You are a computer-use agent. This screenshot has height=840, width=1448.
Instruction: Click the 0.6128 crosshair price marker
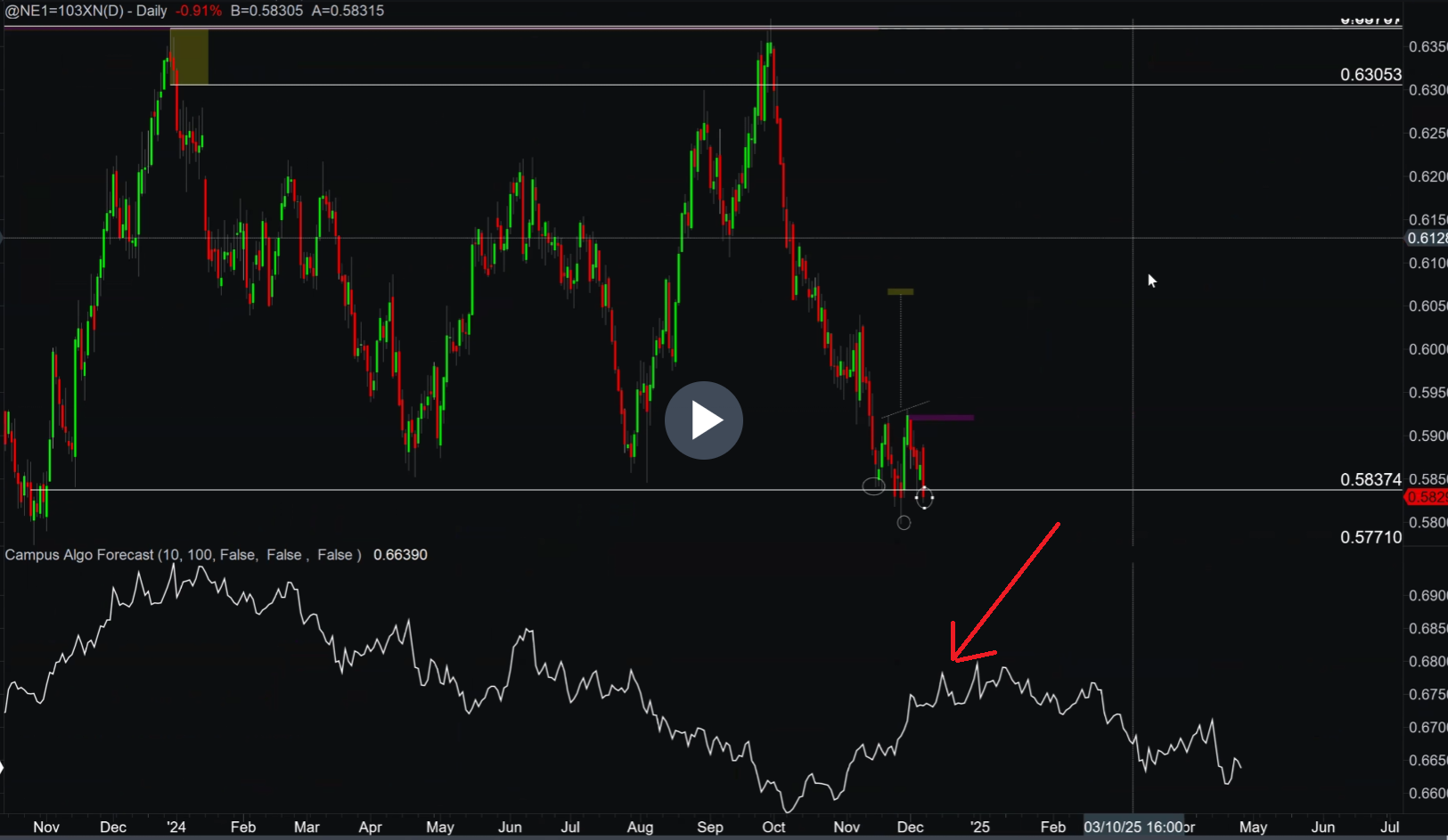click(1427, 238)
